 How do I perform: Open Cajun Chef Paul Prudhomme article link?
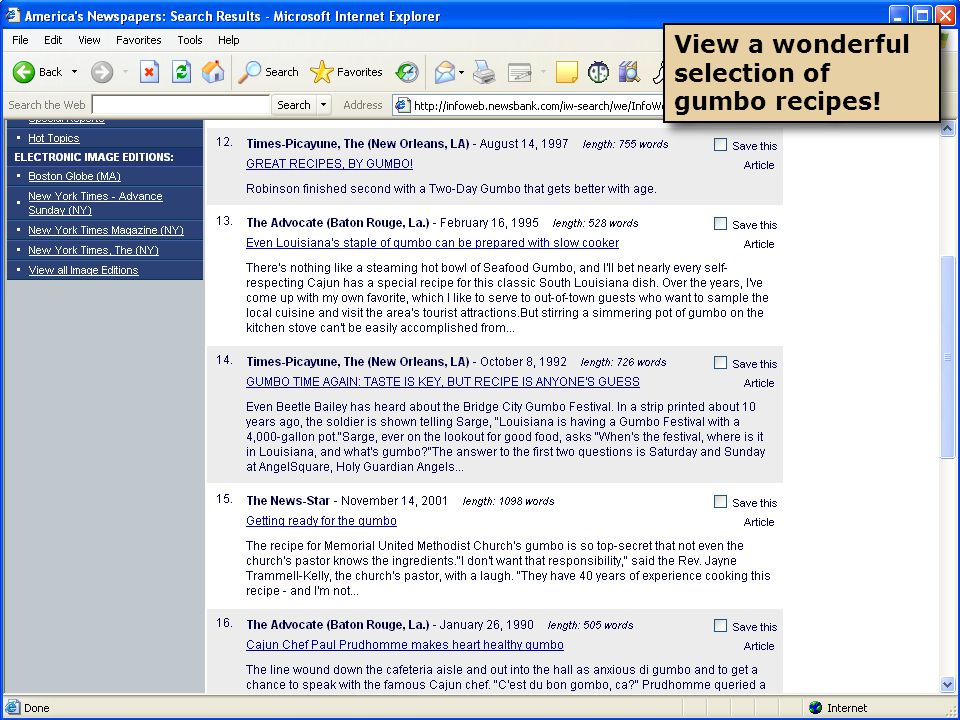405,645
